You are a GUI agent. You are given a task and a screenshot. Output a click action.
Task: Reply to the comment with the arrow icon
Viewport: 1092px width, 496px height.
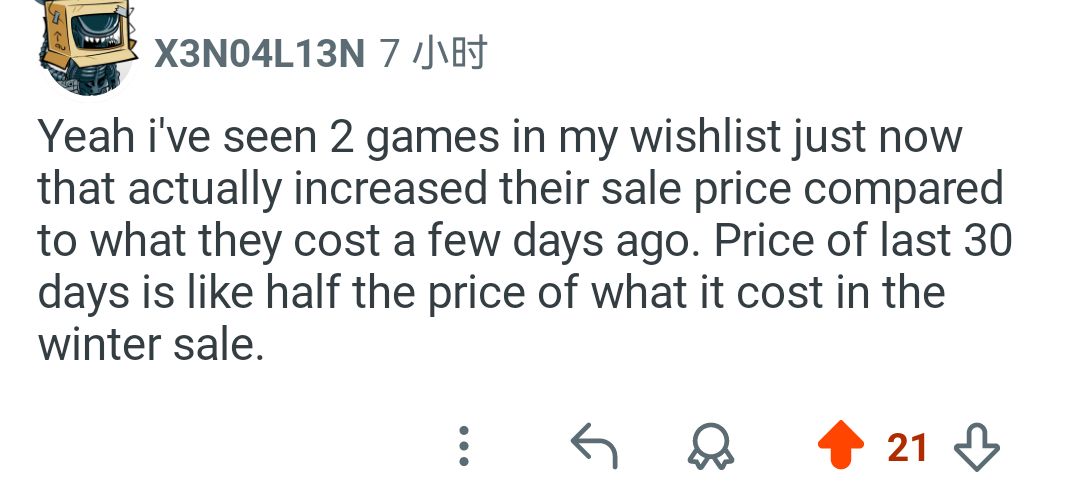pyautogui.click(x=593, y=447)
